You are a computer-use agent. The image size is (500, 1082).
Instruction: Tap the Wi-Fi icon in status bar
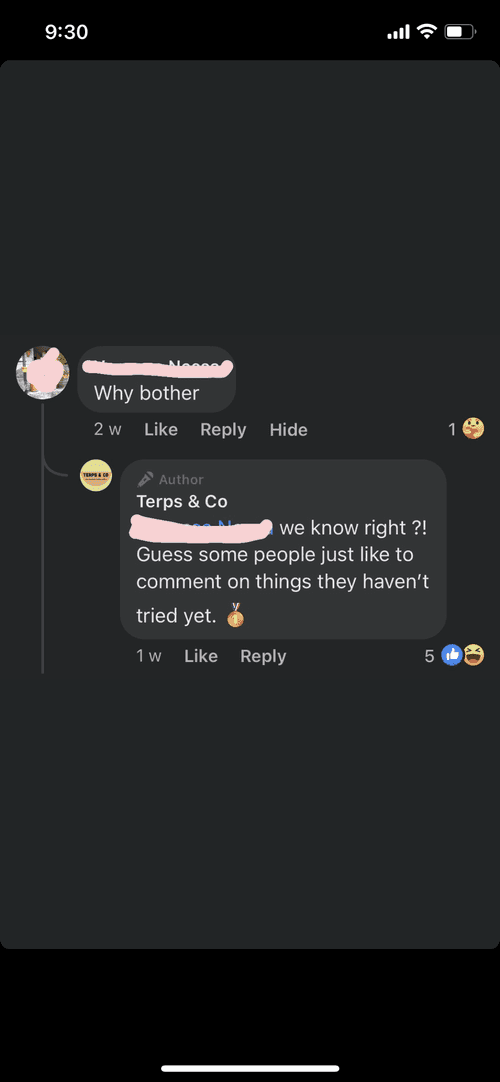(x=428, y=31)
